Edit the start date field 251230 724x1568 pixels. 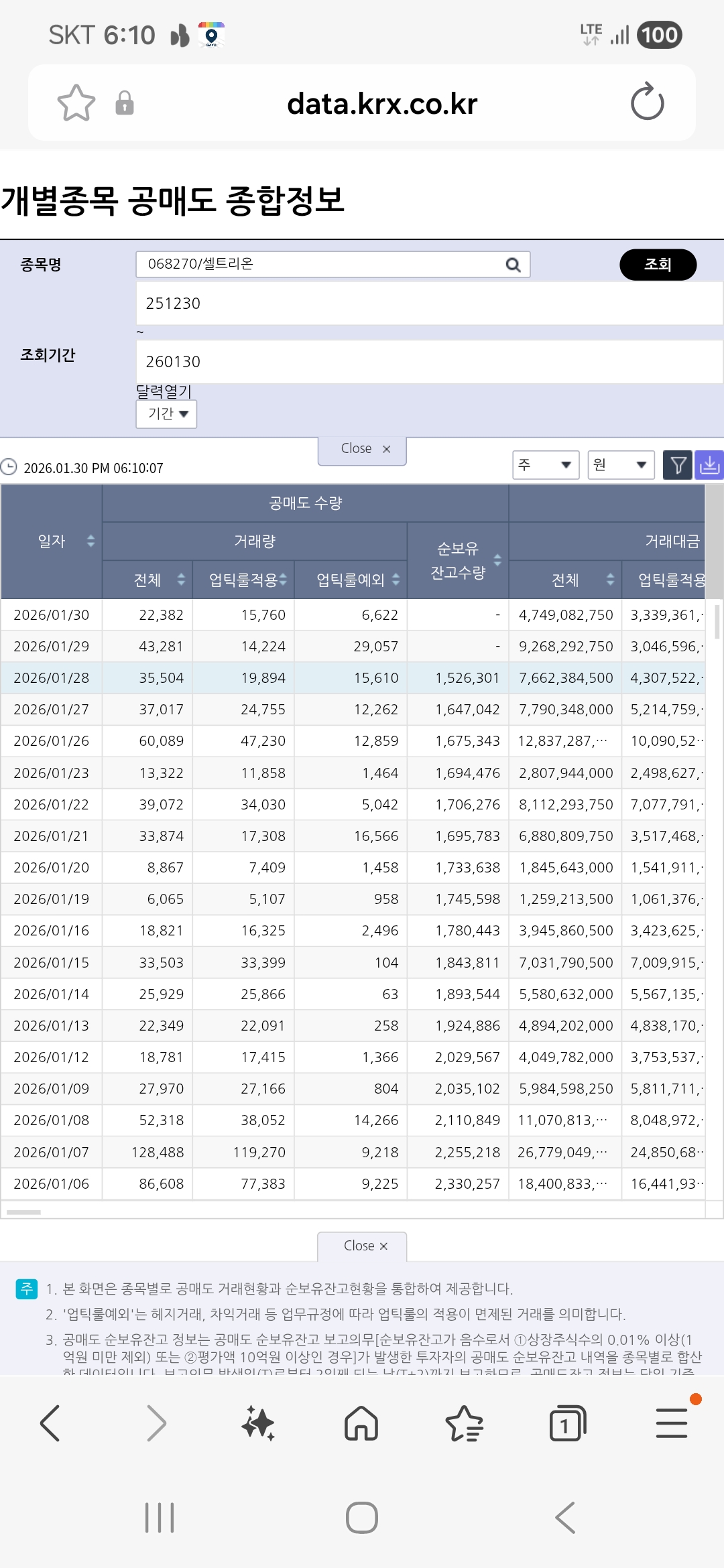(429, 304)
